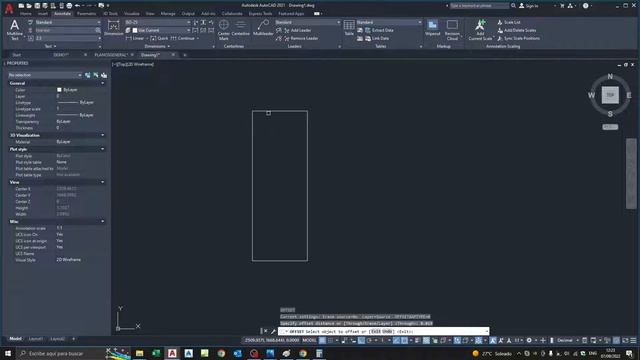Viewport: 640px width, 360px height.
Task: Click the AutoCAD application menu logo
Action: (x=9, y=8)
